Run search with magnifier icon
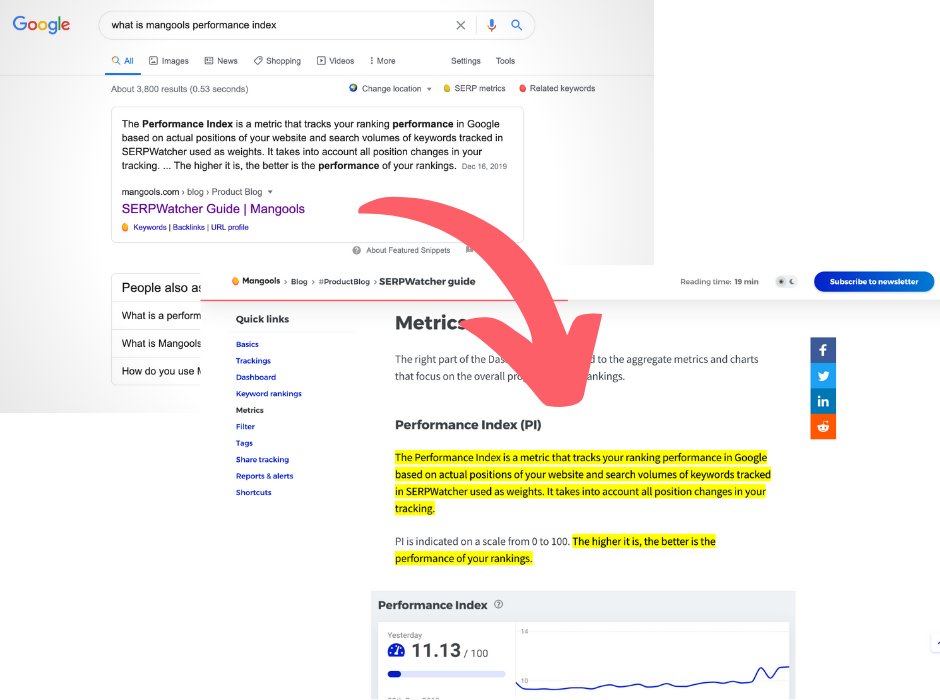 [x=516, y=25]
